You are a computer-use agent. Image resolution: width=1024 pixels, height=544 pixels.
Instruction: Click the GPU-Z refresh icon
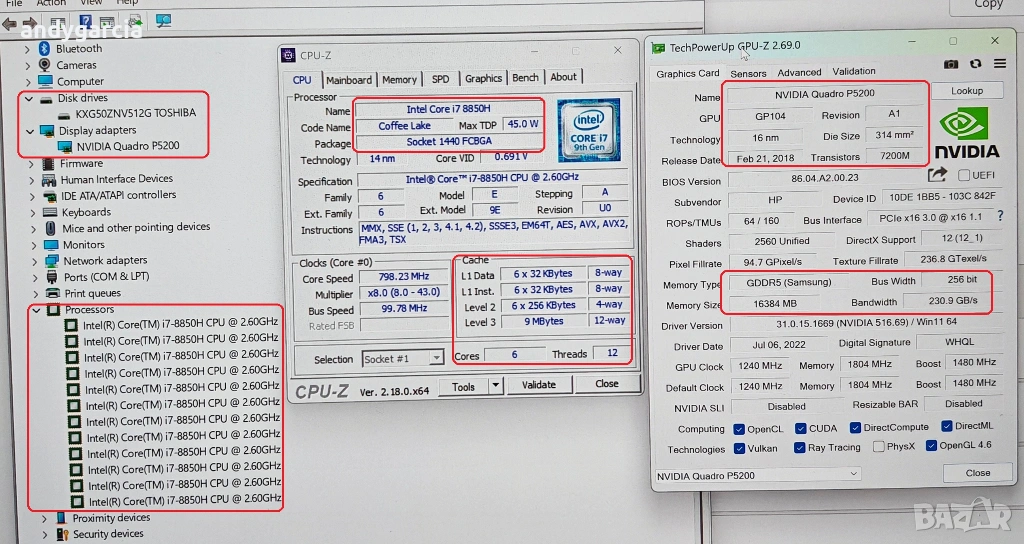point(975,64)
